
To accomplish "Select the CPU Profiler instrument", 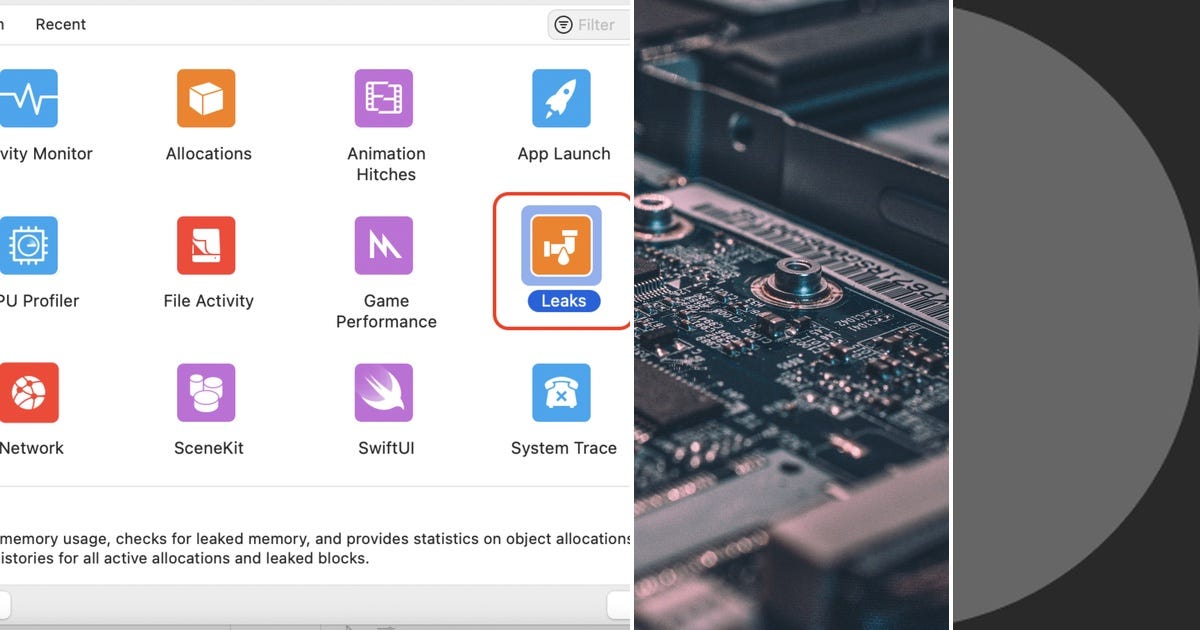I will [30, 244].
